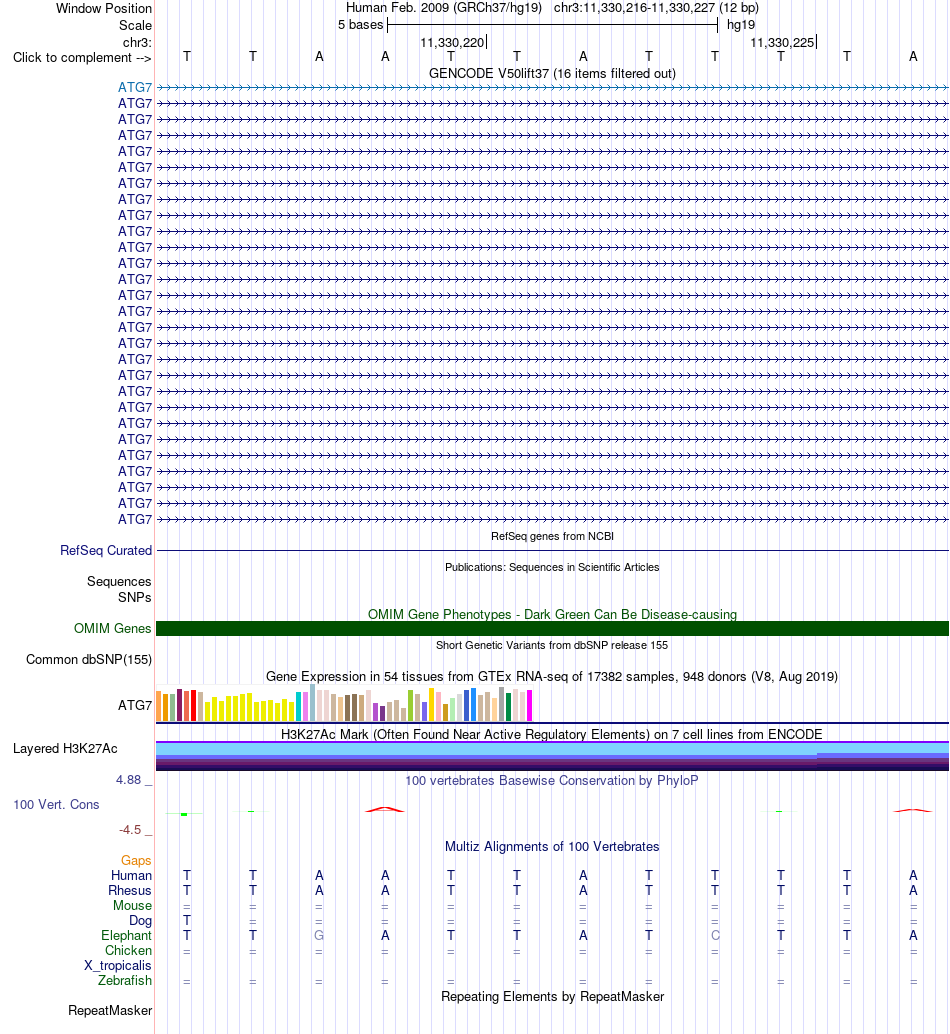Click the 'RepeatMasker' track label
Viewport: 950px width, 1034px height.
point(110,1011)
